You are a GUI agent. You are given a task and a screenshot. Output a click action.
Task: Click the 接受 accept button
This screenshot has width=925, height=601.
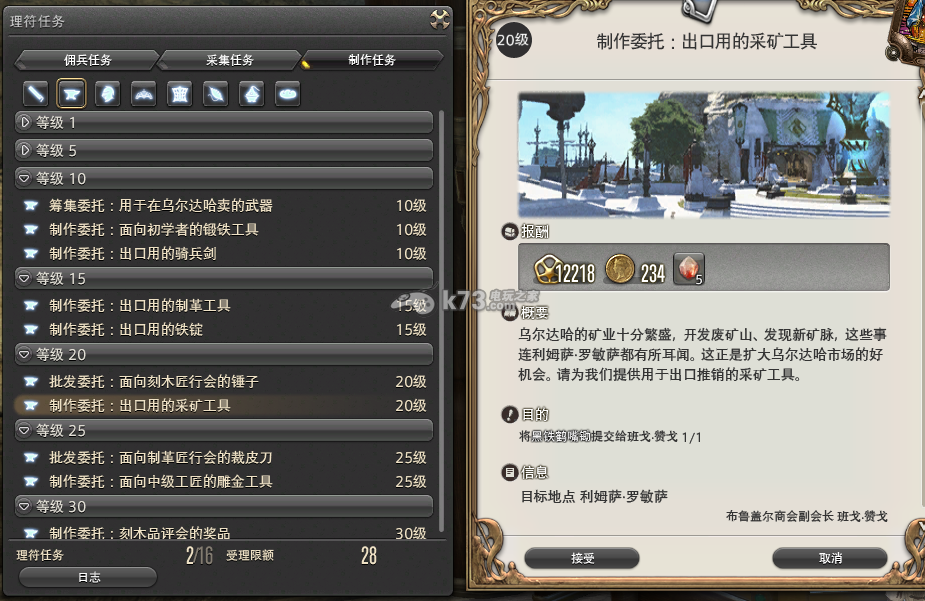[582, 558]
